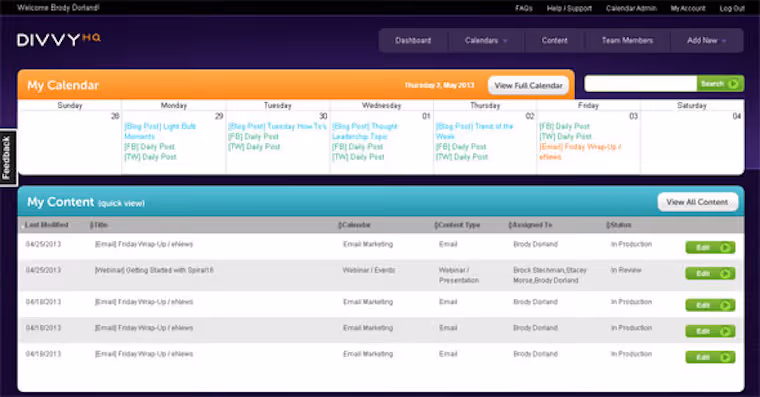Open Wednesday's [FB] Daily Post
Viewport: 760px width, 397px height.
click(357, 146)
